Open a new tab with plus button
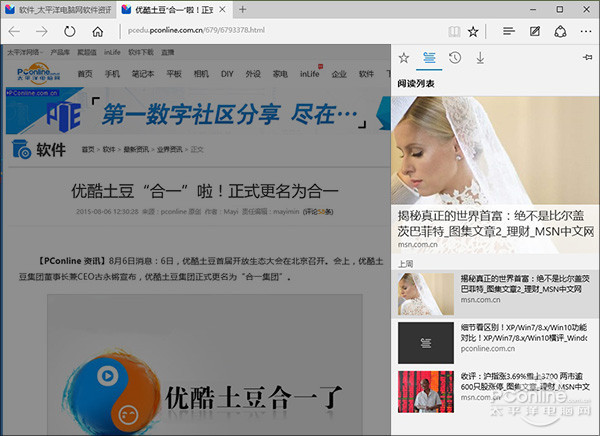Image resolution: width=600 pixels, height=436 pixels. point(242,9)
